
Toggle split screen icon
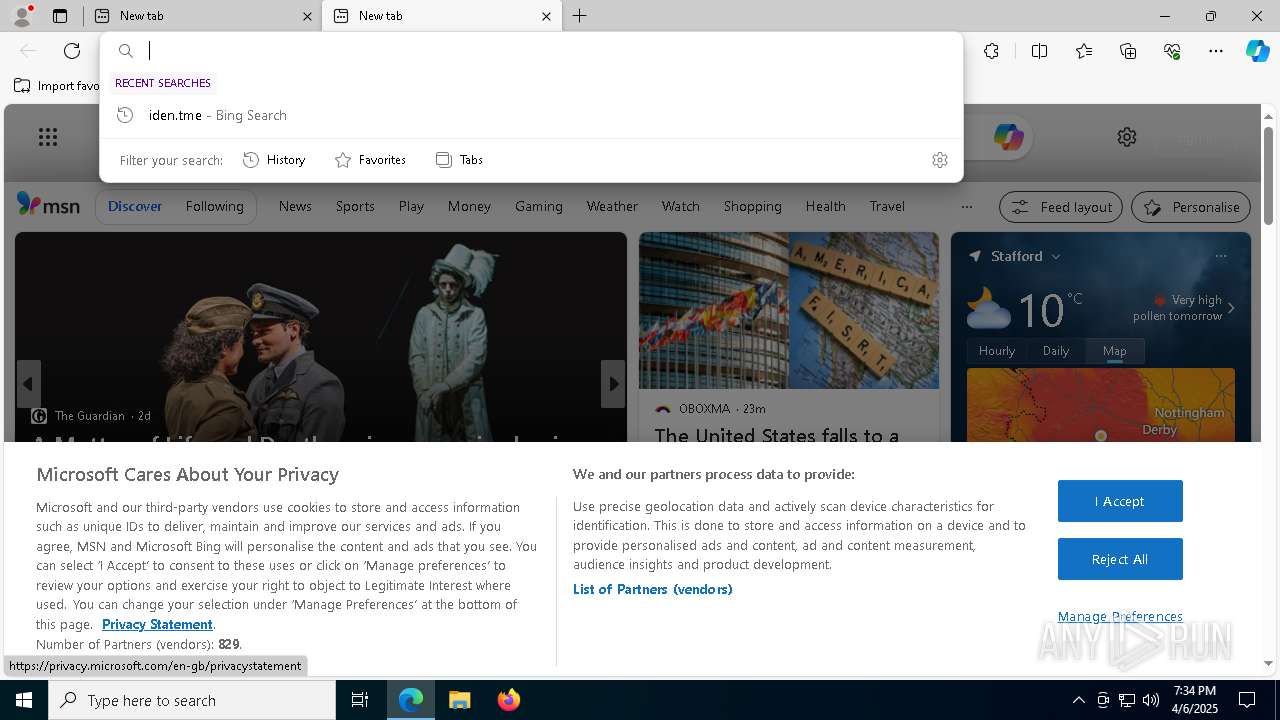click(x=1039, y=51)
